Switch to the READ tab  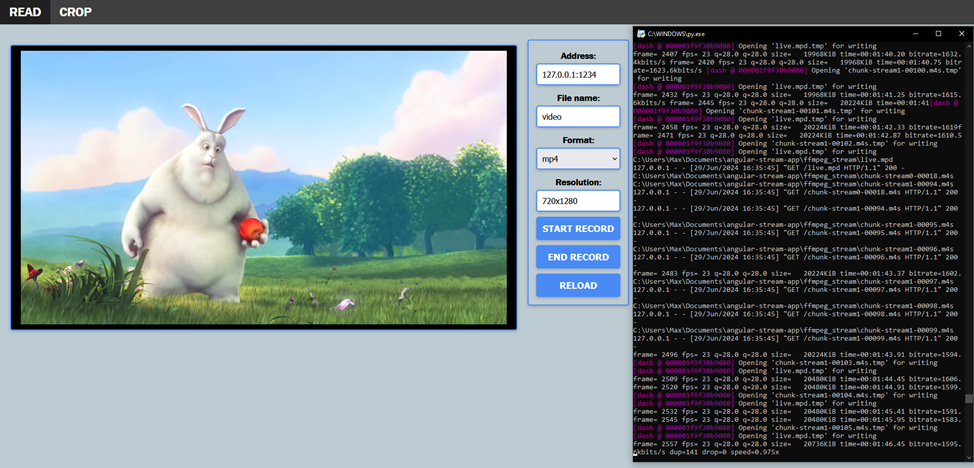[25, 12]
